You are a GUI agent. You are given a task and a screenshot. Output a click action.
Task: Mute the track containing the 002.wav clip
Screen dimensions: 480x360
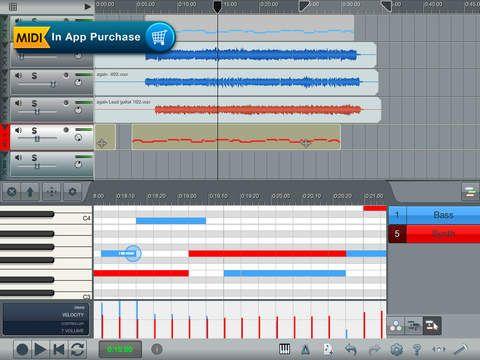pyautogui.click(x=18, y=76)
